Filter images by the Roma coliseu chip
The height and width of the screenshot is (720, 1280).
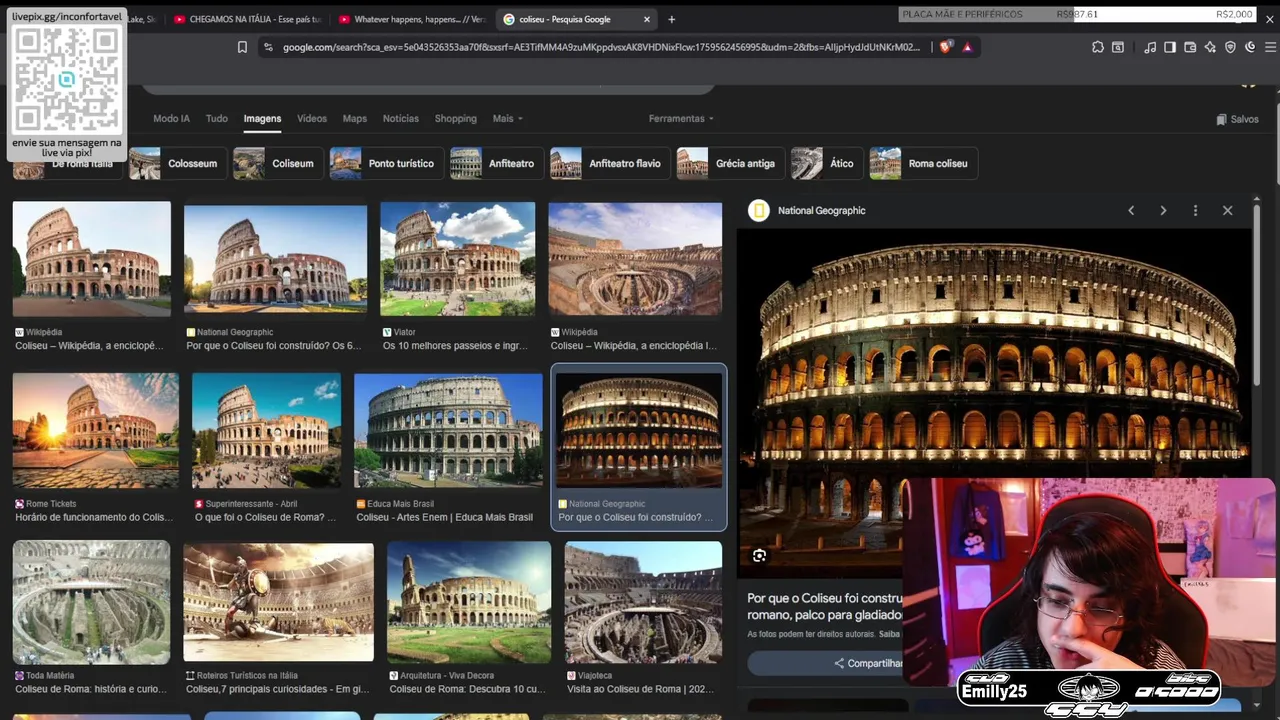(922, 163)
